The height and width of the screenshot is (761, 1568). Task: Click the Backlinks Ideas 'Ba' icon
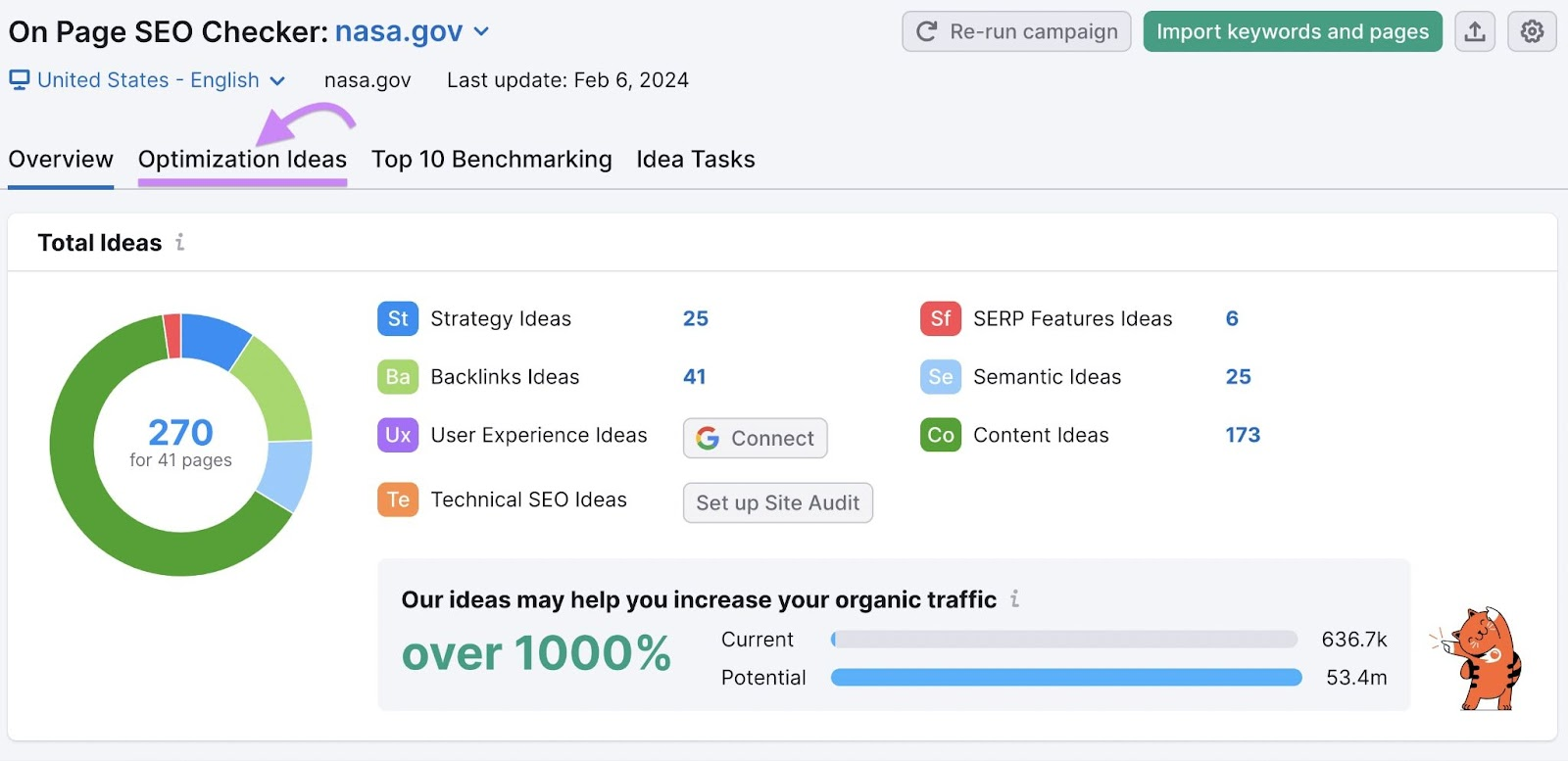coord(397,377)
